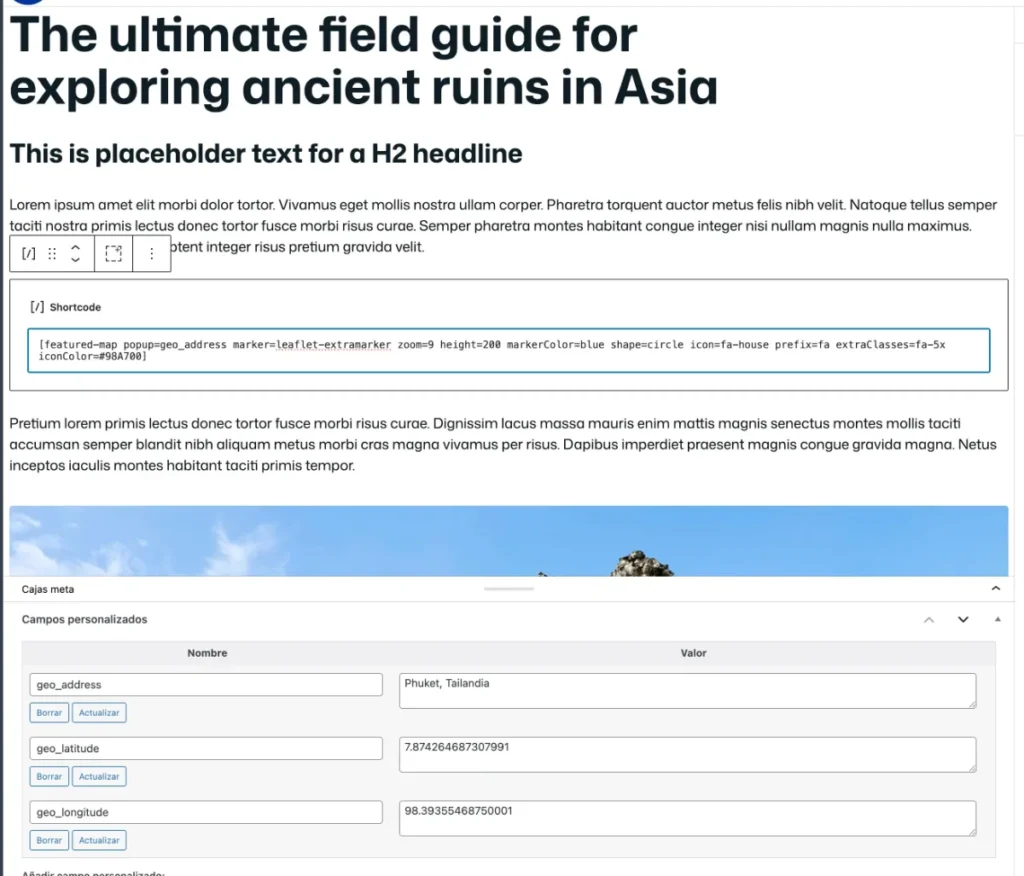Click the geo_address name field
1024x876 pixels.
coord(206,685)
